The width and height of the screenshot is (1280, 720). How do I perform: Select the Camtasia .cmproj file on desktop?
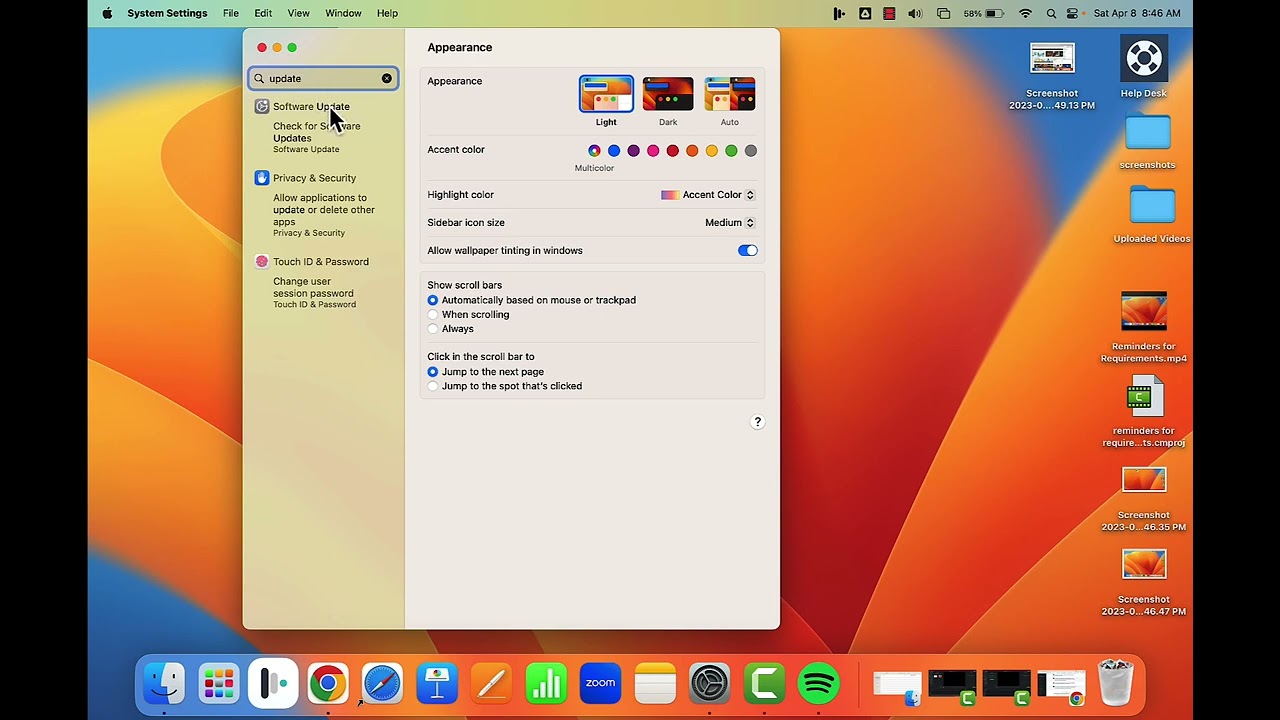pos(1144,411)
